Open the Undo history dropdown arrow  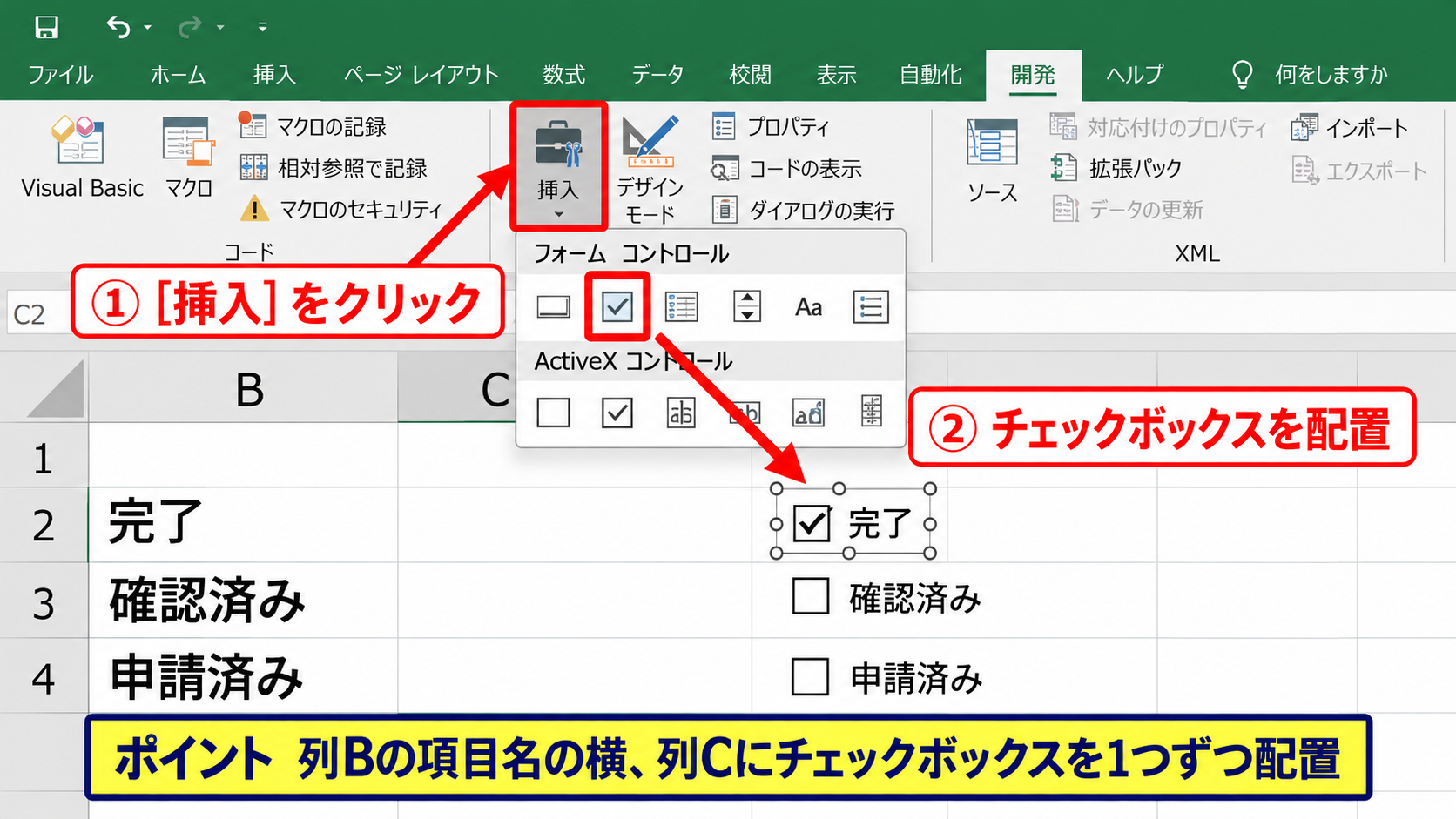[148, 28]
